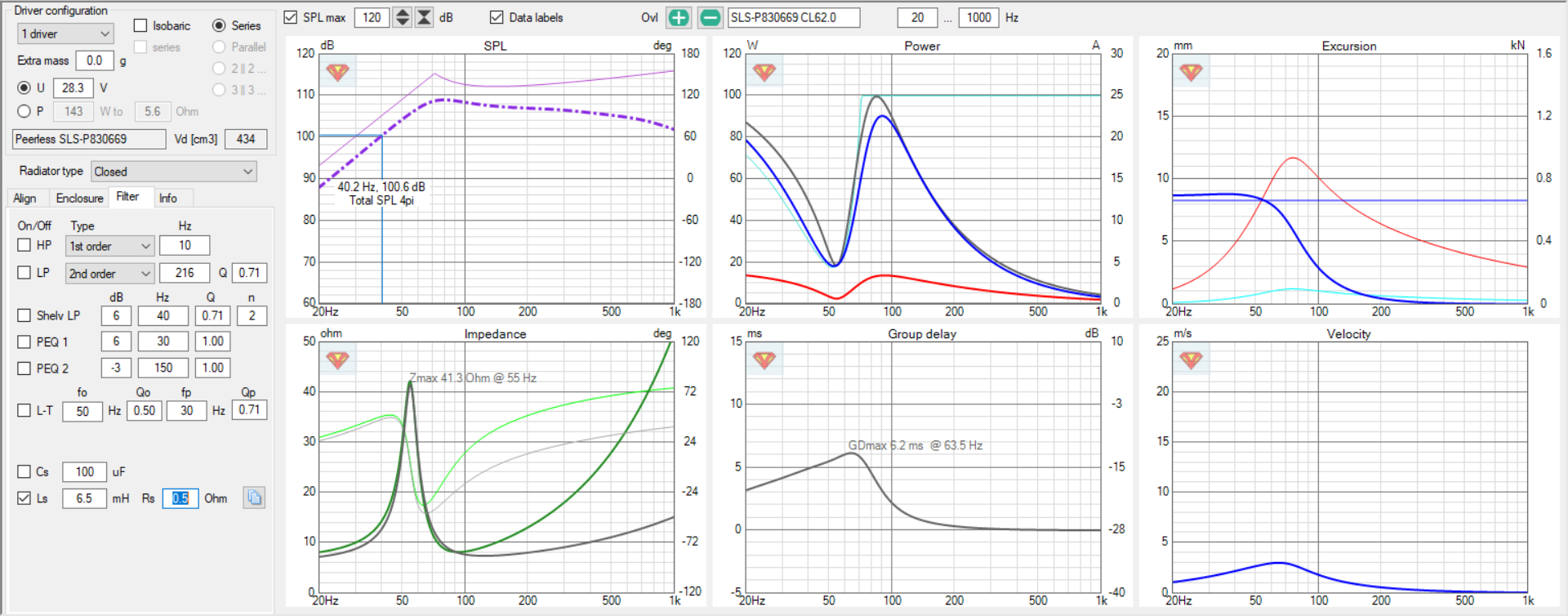The width and height of the screenshot is (1568, 616).
Task: Open the HP 1st order dropdown
Action: click(110, 246)
